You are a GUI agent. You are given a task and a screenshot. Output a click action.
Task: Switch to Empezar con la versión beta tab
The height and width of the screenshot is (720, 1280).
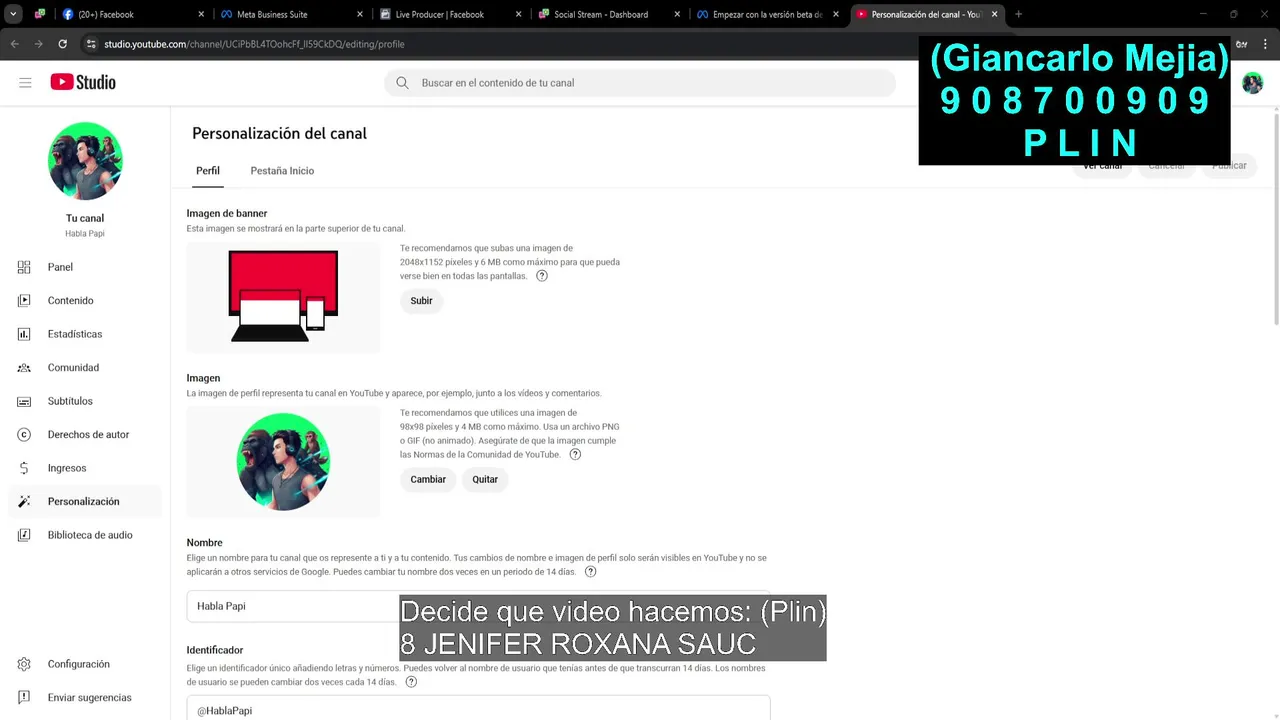click(768, 14)
